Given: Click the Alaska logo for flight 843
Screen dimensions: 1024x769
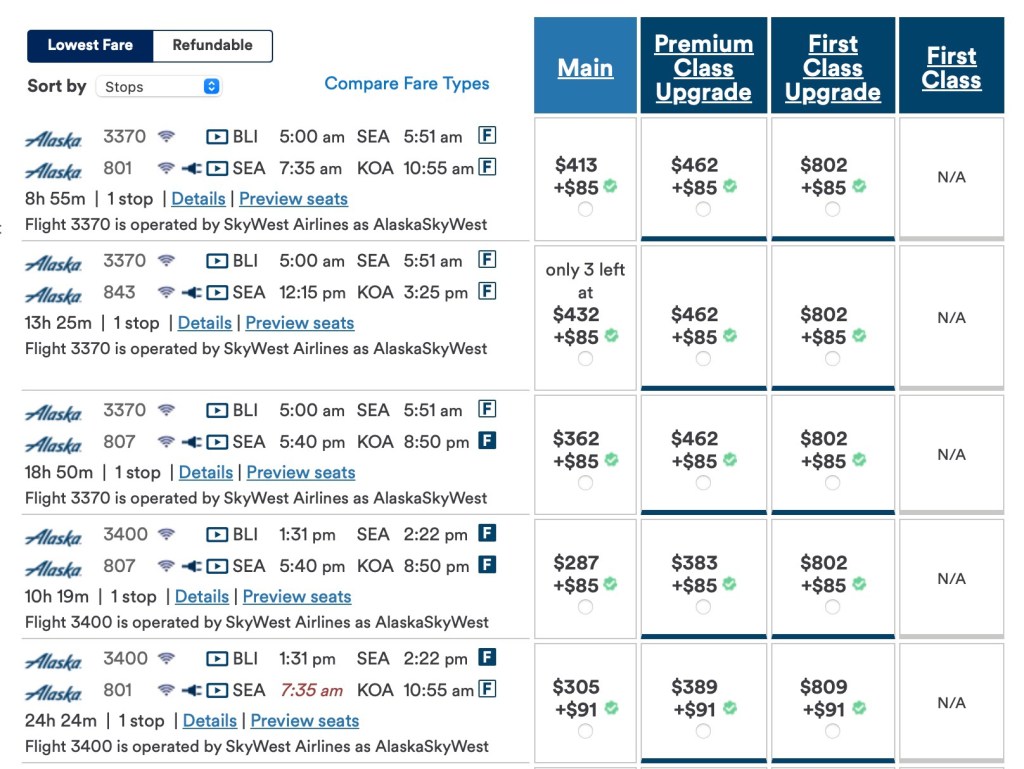Looking at the screenshot, I should tap(53, 295).
